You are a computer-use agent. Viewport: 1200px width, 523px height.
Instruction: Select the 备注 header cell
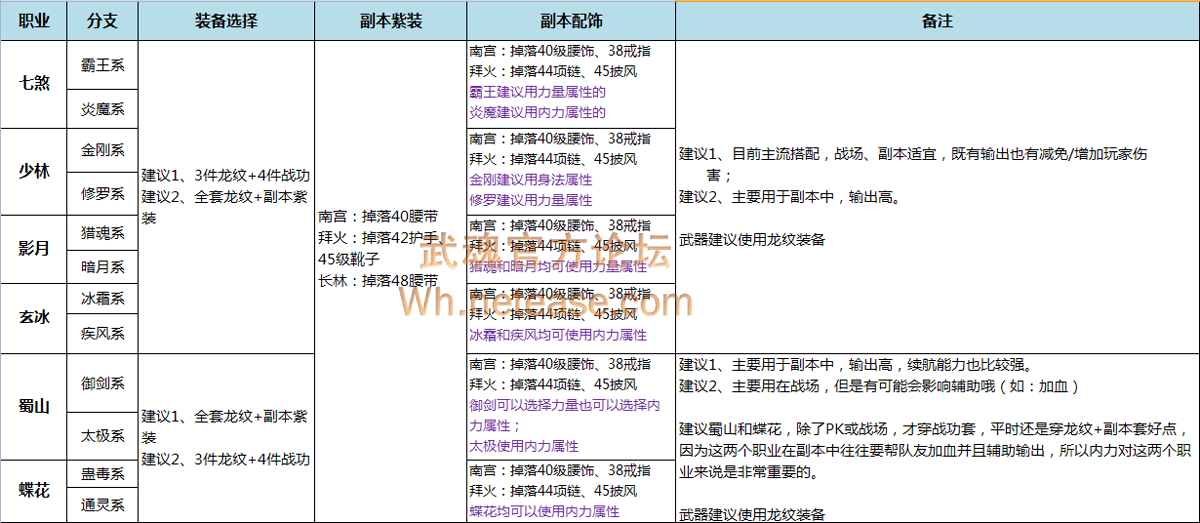click(x=937, y=21)
